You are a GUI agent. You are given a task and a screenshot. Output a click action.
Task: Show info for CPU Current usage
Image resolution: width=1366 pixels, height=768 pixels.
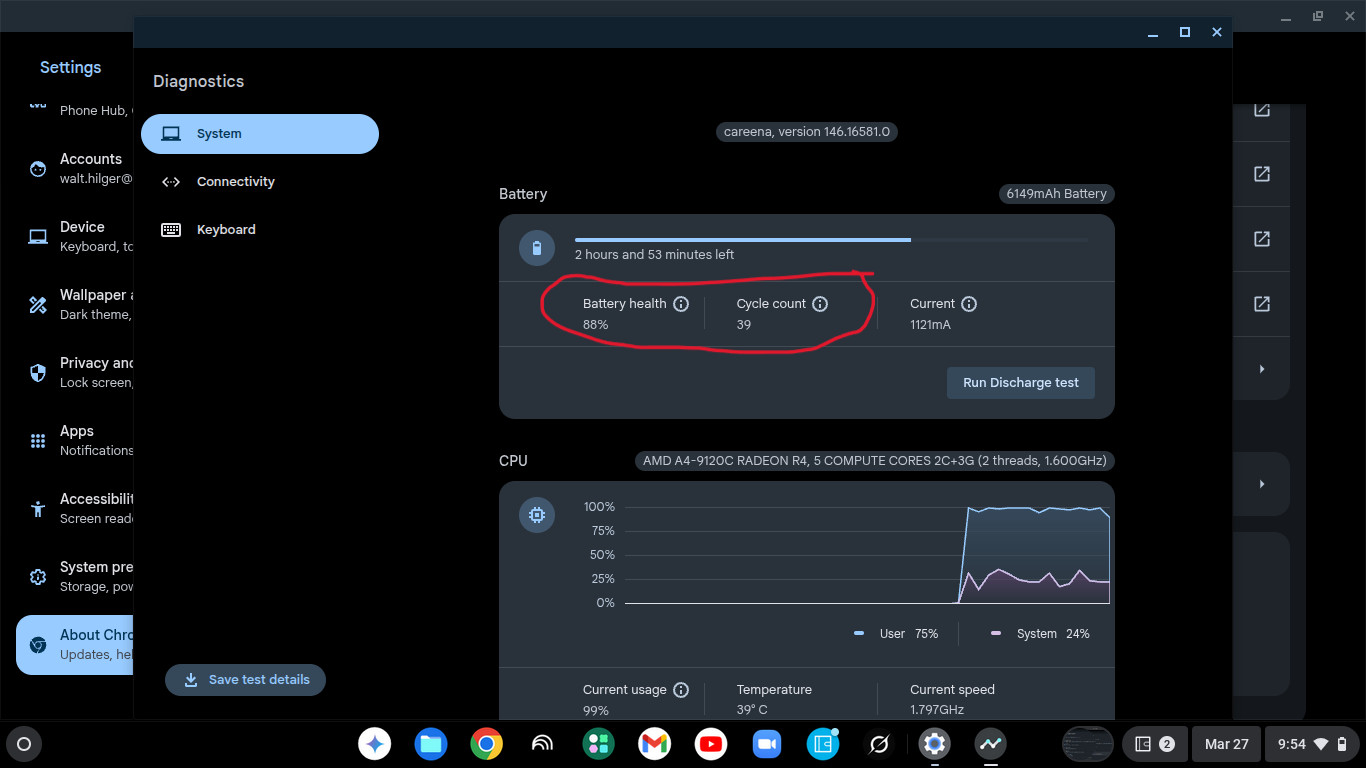click(681, 690)
